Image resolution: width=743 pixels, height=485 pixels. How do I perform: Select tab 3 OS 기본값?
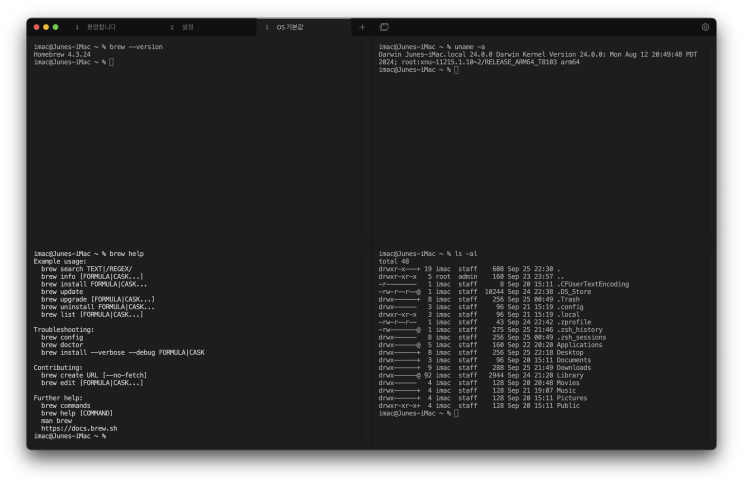304,27
